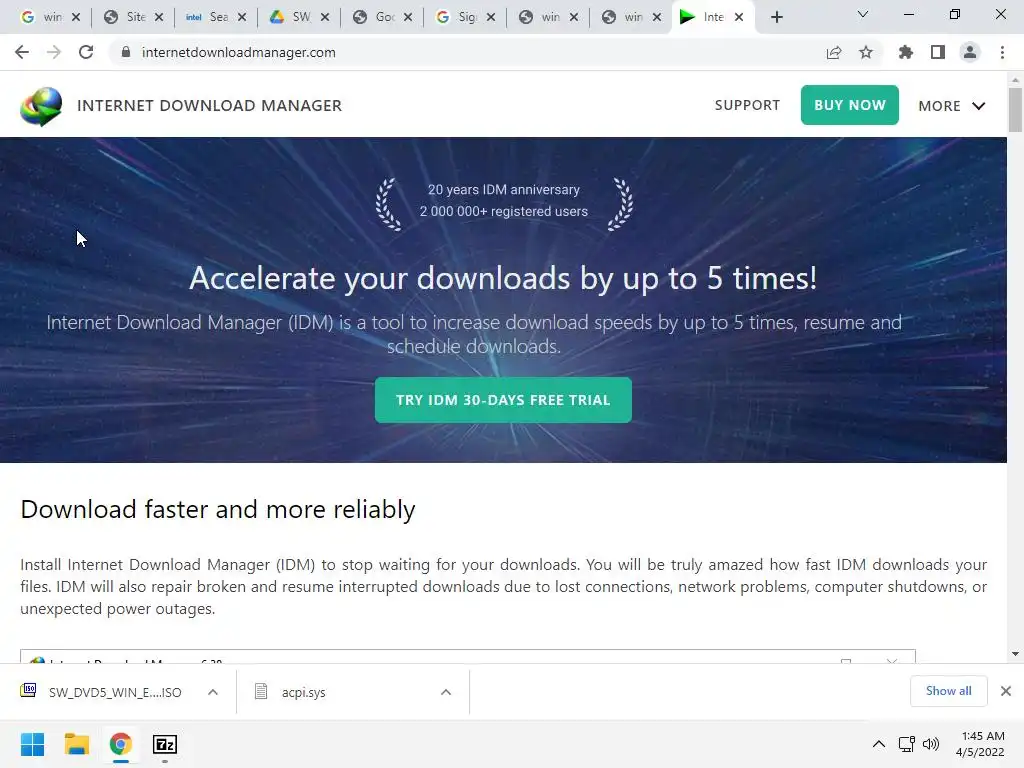Expand the MORE navigation dropdown
This screenshot has height=768, width=1024.
[952, 106]
